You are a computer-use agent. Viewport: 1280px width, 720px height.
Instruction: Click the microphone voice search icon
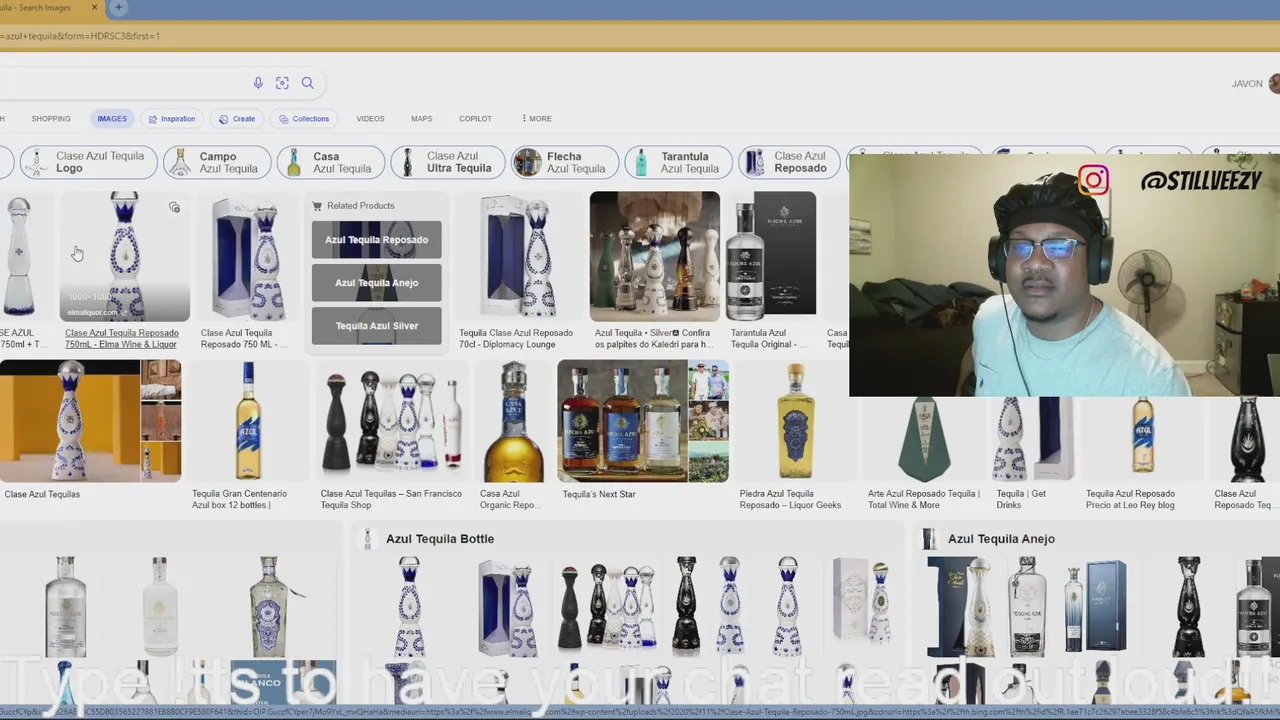tap(258, 83)
